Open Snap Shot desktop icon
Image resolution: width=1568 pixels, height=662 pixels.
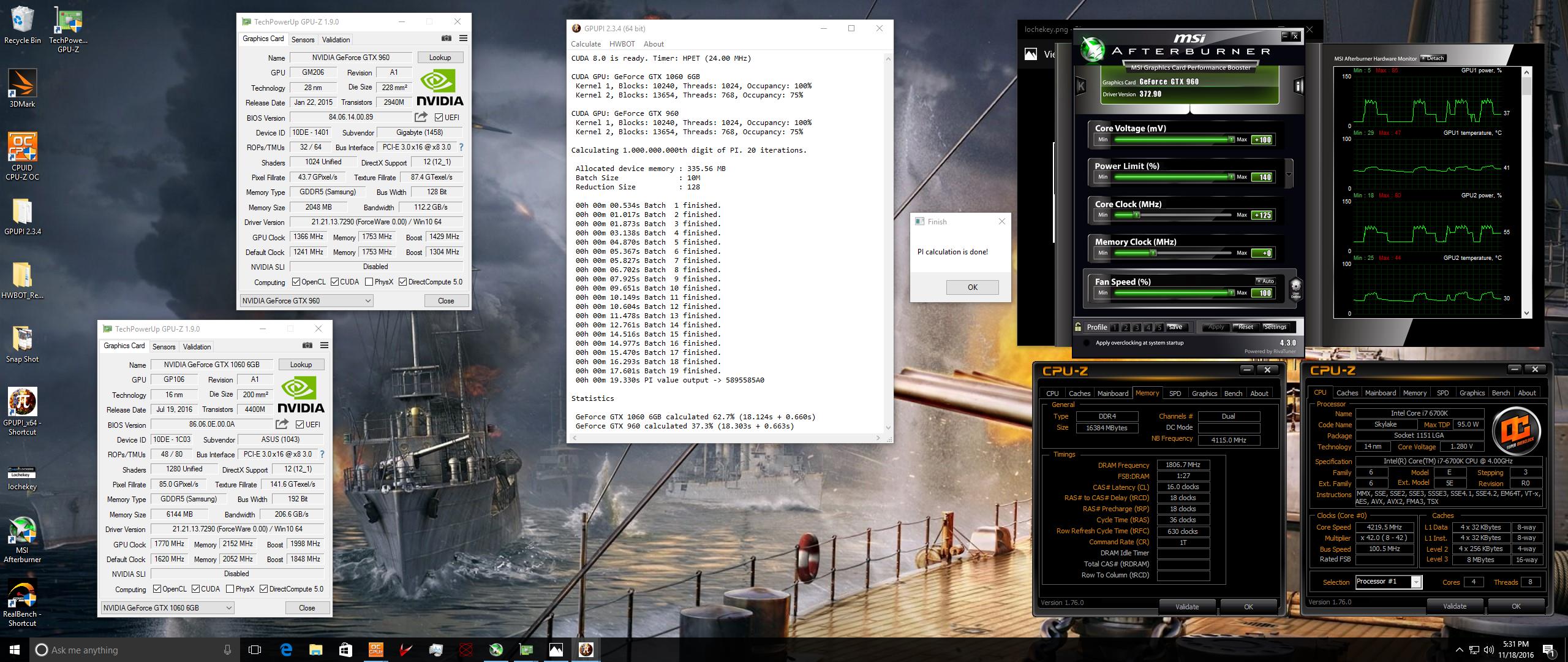[x=22, y=344]
